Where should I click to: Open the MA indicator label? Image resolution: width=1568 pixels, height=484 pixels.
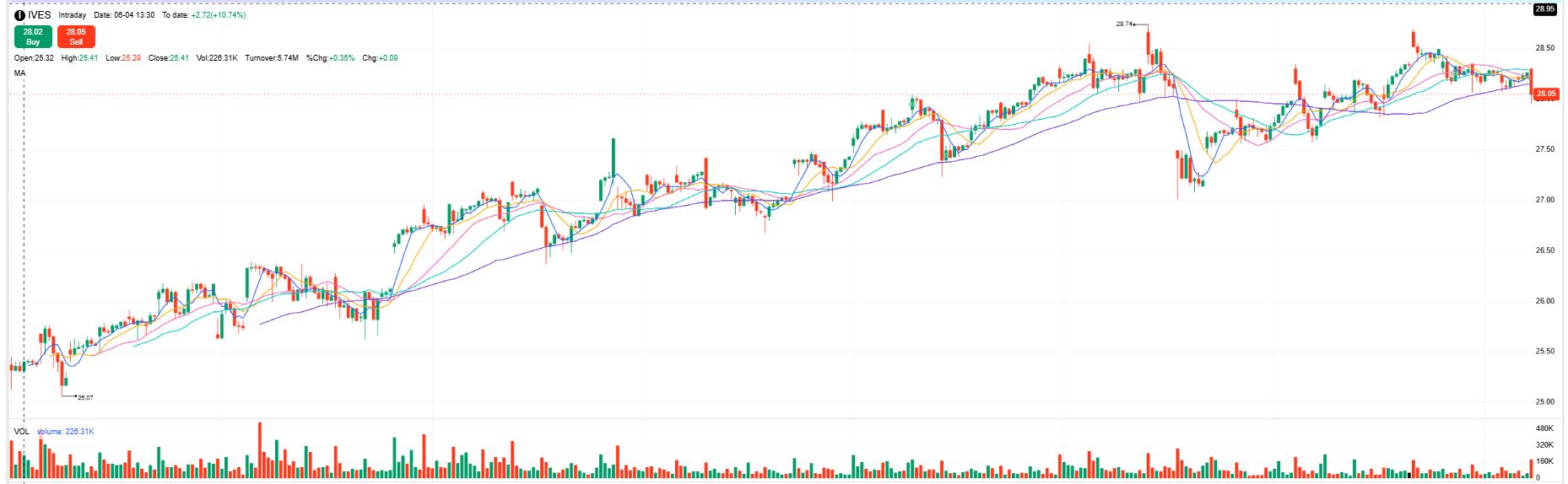pyautogui.click(x=19, y=73)
